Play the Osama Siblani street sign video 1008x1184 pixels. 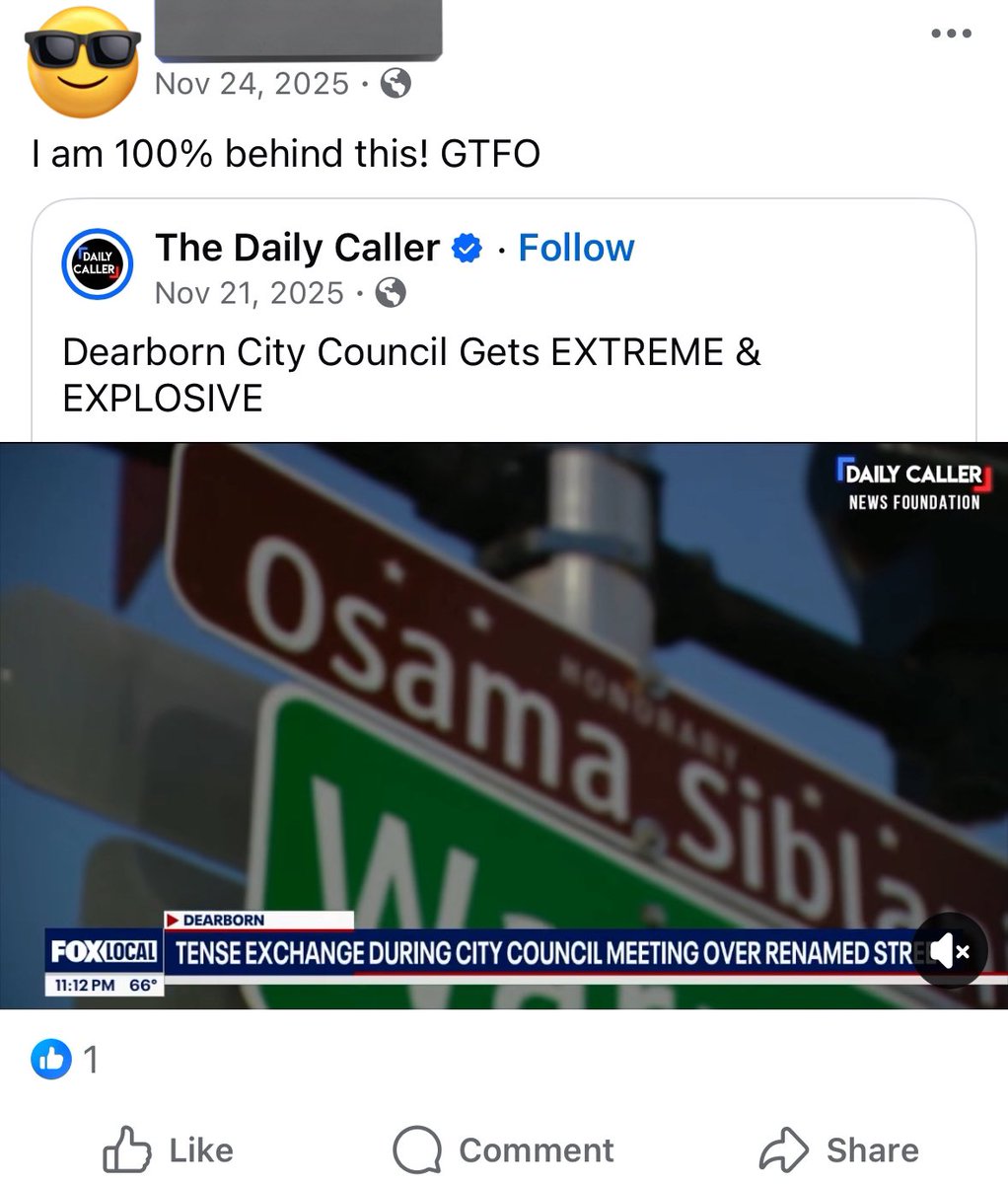pyautogui.click(x=504, y=725)
